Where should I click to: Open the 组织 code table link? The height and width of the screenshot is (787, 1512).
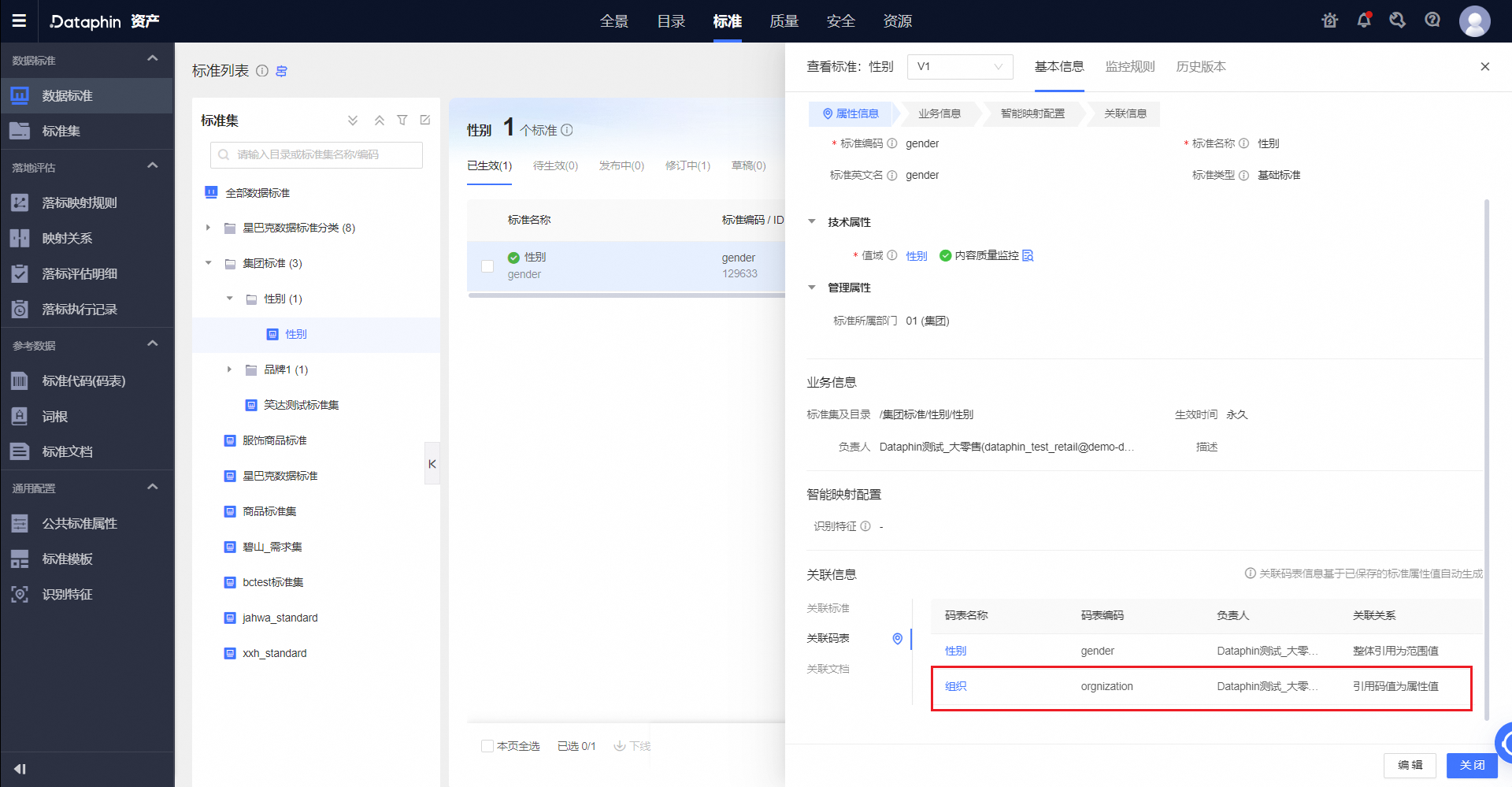(954, 686)
